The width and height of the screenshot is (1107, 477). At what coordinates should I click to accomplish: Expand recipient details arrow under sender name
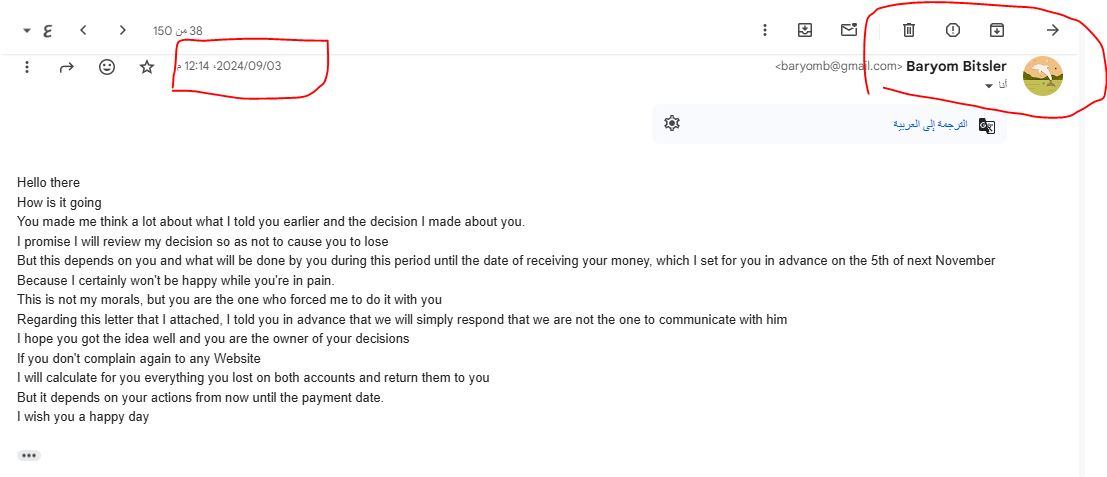990,86
